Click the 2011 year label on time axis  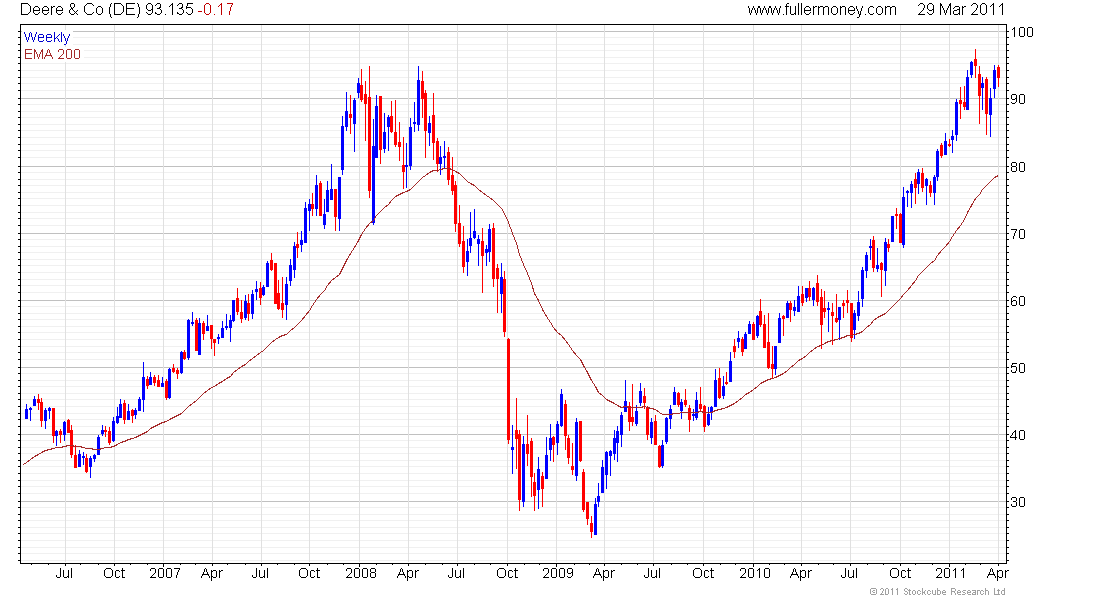[x=951, y=573]
